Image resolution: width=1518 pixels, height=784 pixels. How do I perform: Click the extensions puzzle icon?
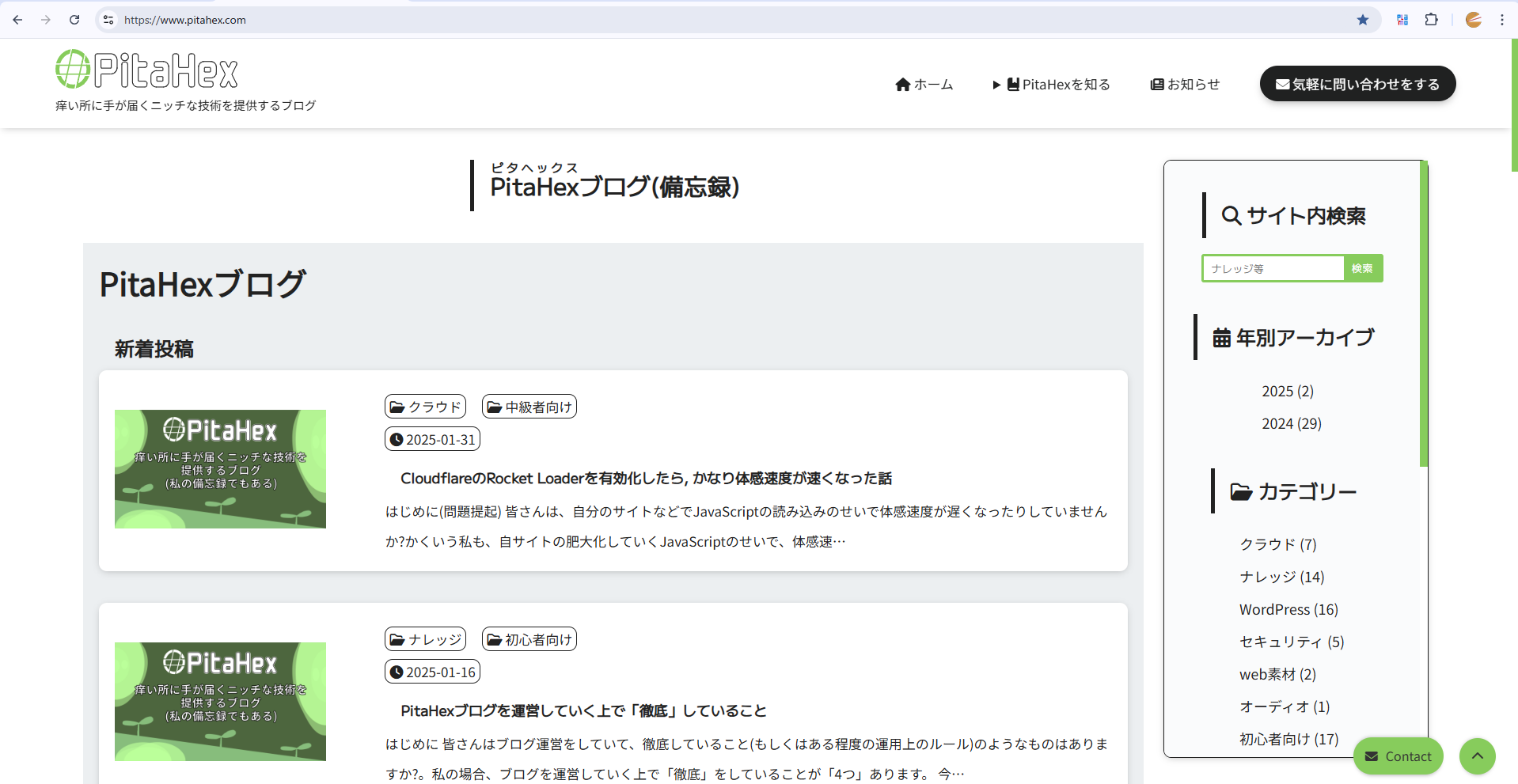tap(1432, 20)
